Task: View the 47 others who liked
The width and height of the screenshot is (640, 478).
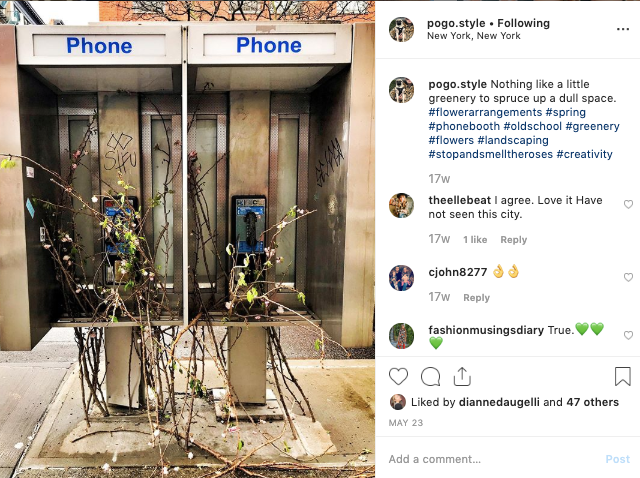Action: (592, 402)
